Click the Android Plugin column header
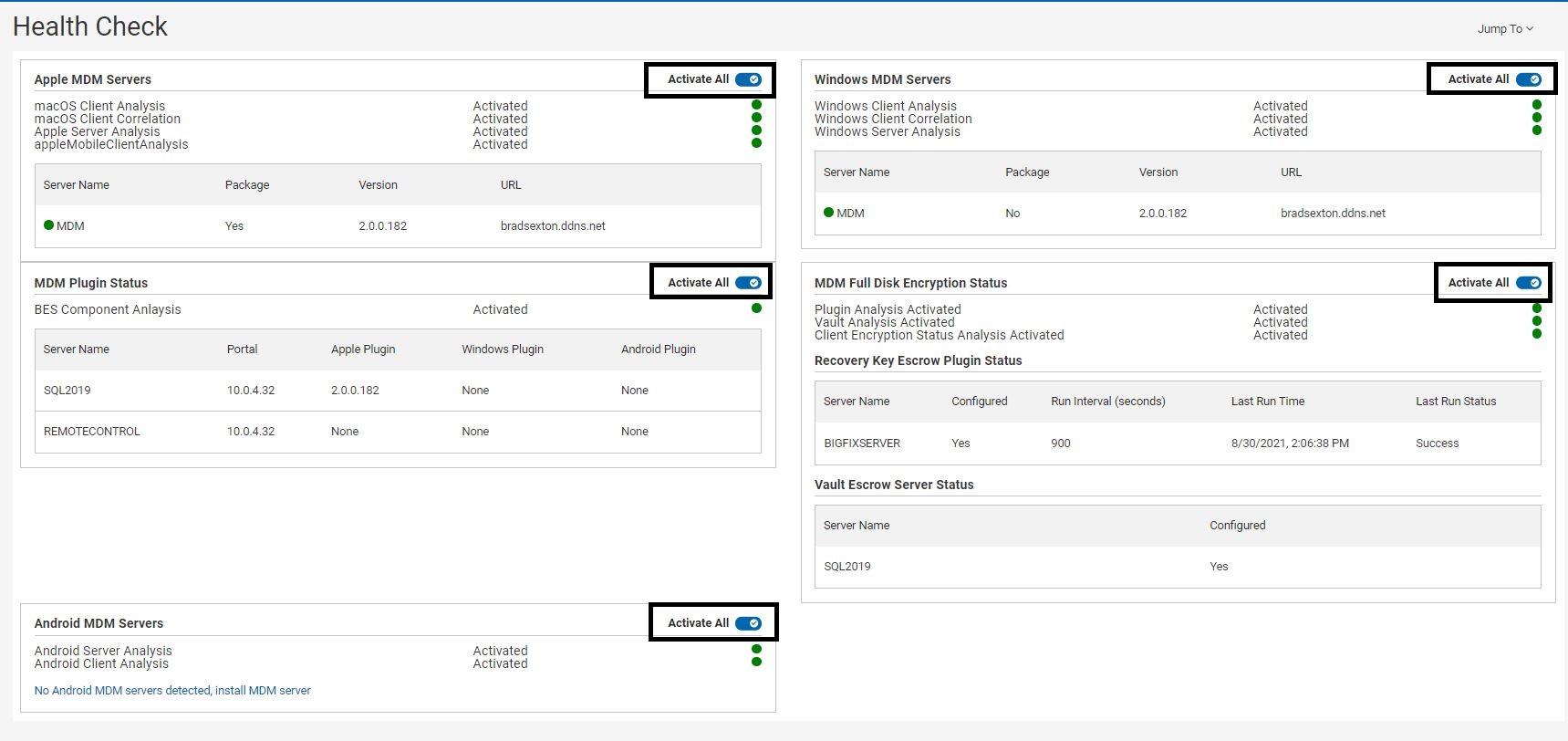Screen dimensions: 1568x741 point(659,350)
